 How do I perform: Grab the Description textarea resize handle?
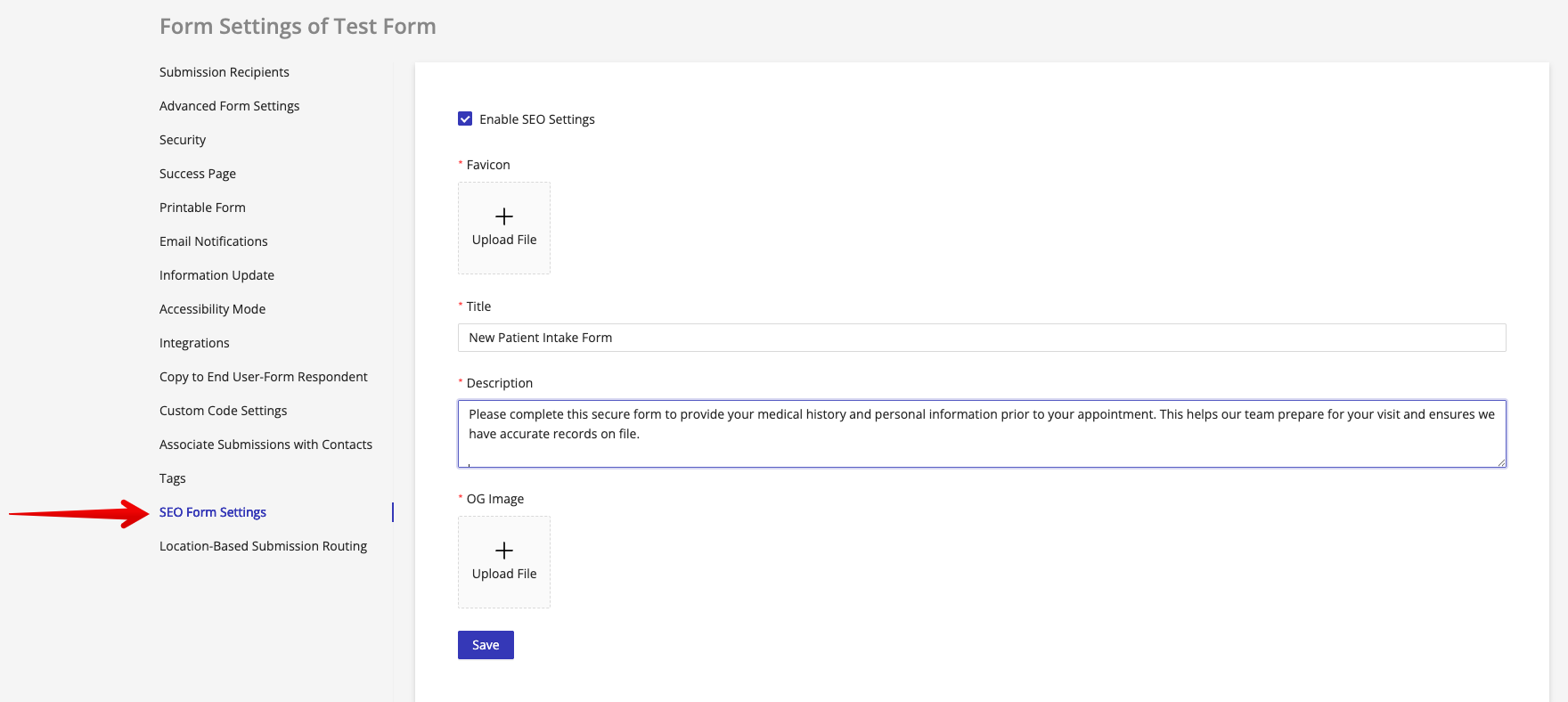(x=1500, y=461)
